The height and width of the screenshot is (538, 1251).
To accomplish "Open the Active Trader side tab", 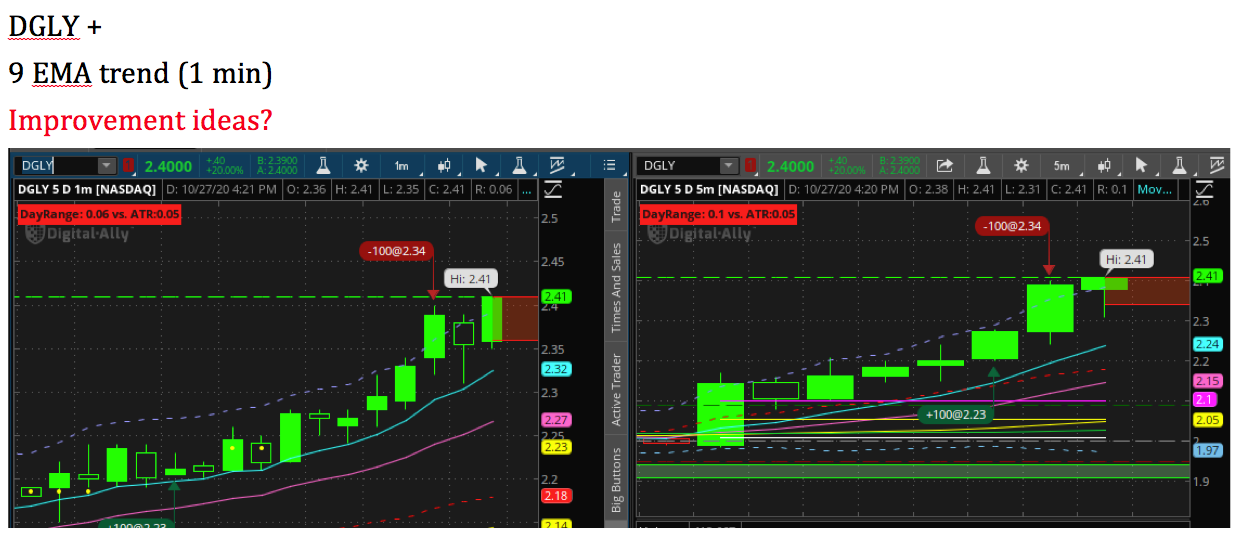I will coord(617,389).
